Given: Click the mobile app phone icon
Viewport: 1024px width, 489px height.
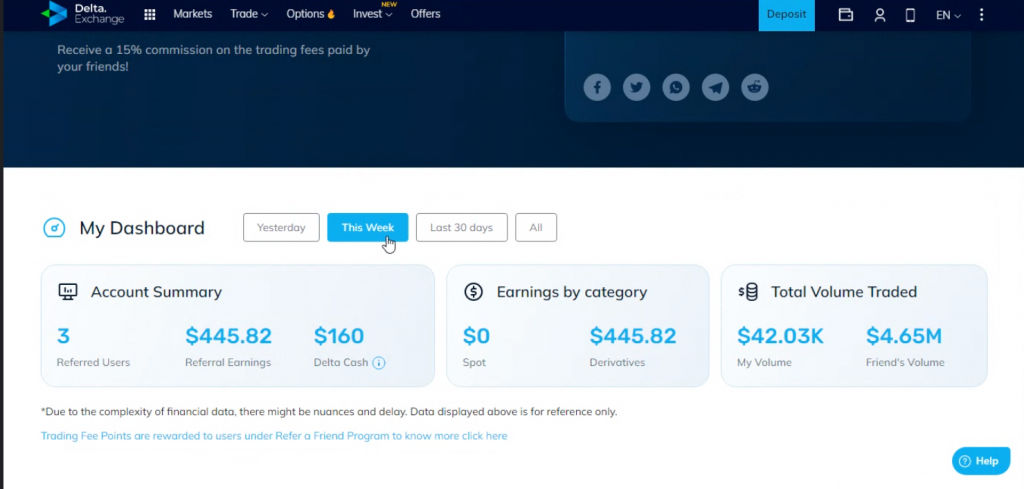Looking at the screenshot, I should click(x=910, y=14).
